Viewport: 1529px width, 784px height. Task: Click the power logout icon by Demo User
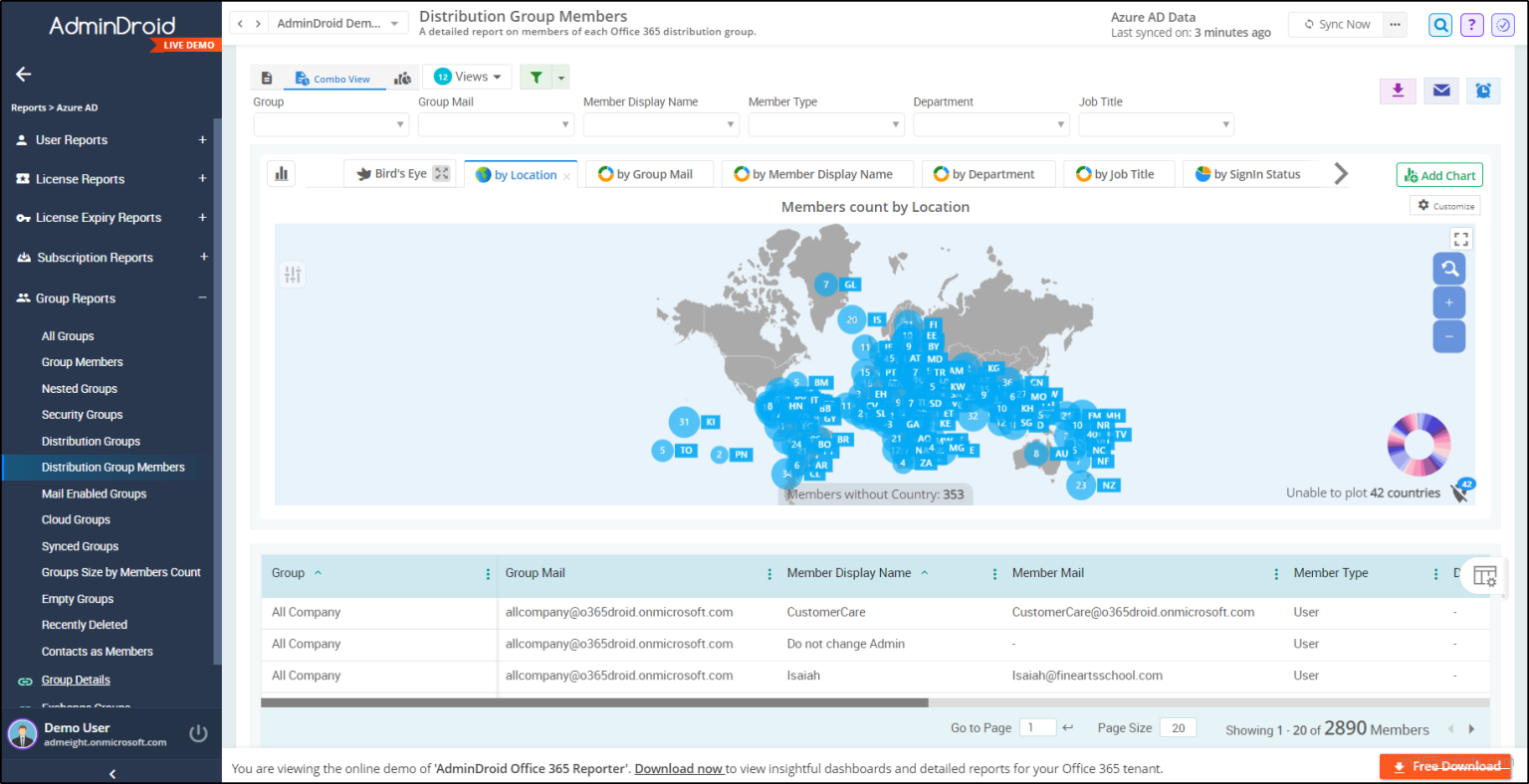(198, 733)
